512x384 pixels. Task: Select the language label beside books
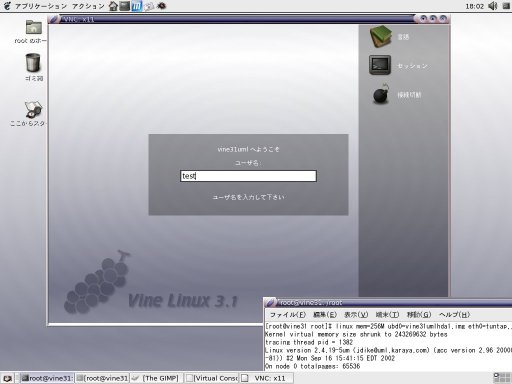click(x=403, y=37)
